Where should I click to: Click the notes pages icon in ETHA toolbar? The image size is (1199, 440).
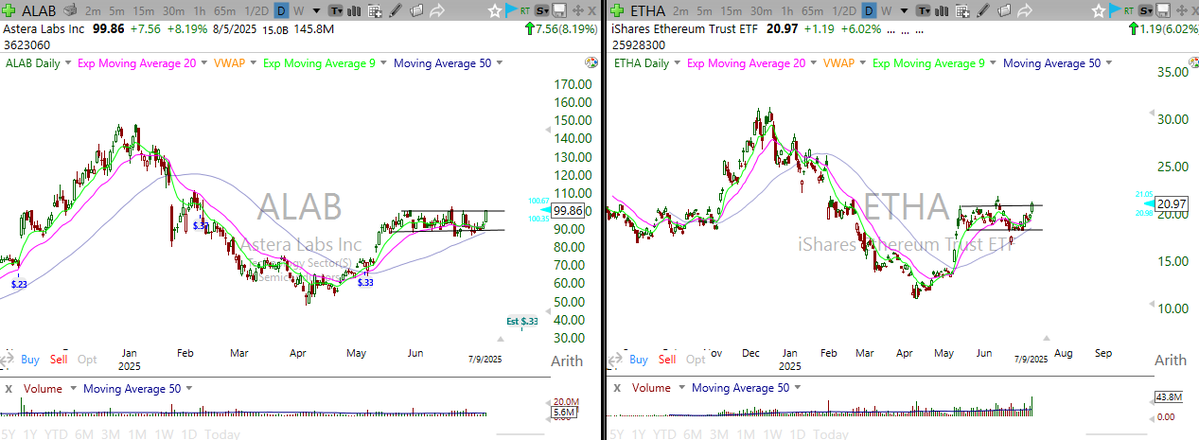point(1004,11)
